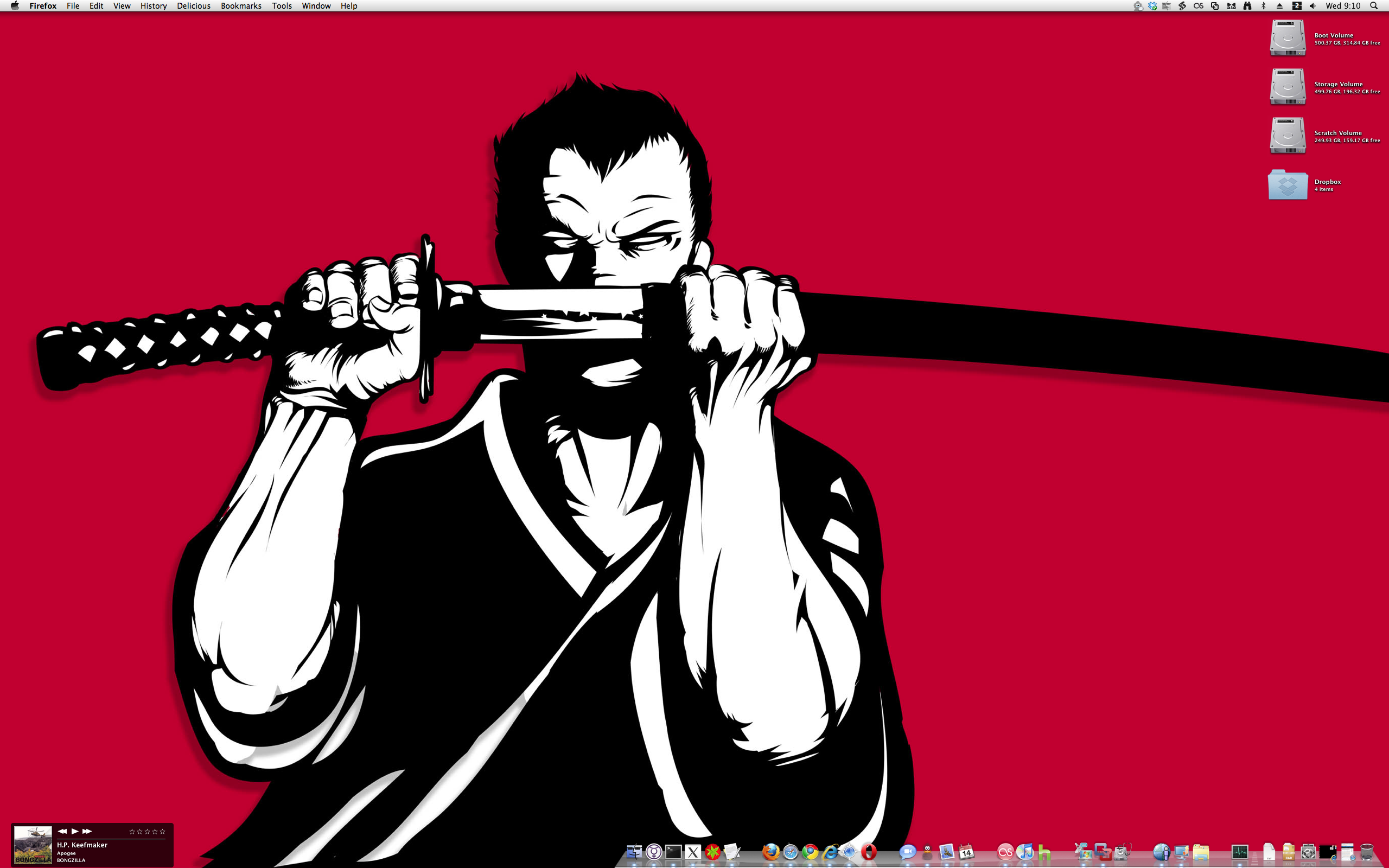Launch Terminal from the dock
The image size is (1389, 868).
673,851
